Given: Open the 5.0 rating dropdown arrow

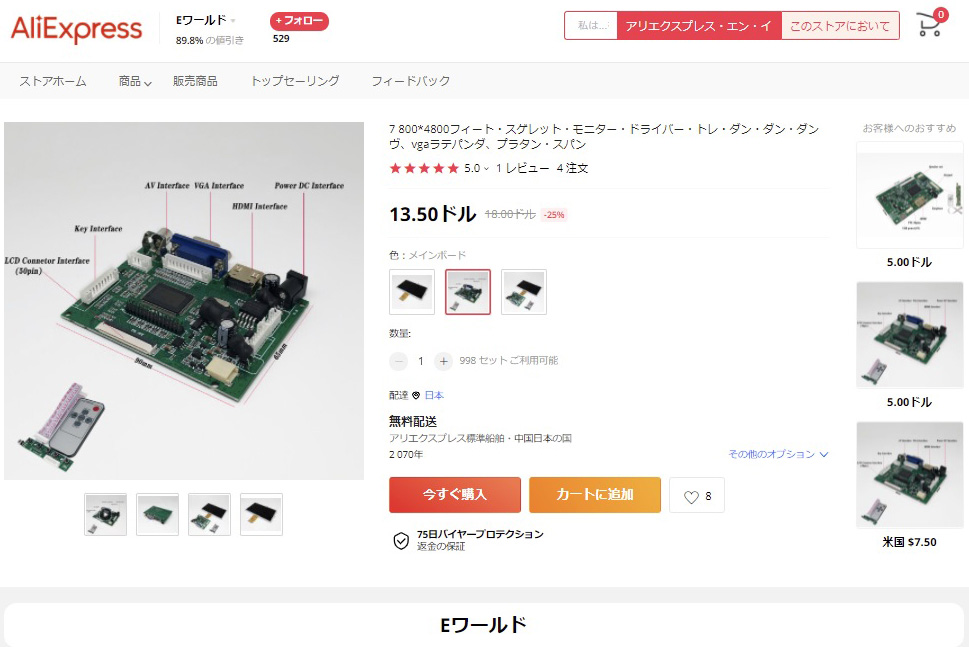Looking at the screenshot, I should 486,169.
